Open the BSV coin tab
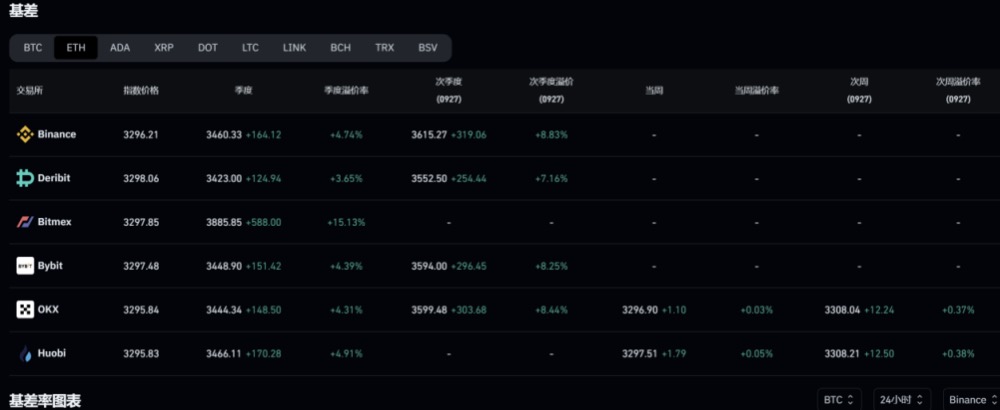Screen dimensions: 1000x410 point(428,47)
